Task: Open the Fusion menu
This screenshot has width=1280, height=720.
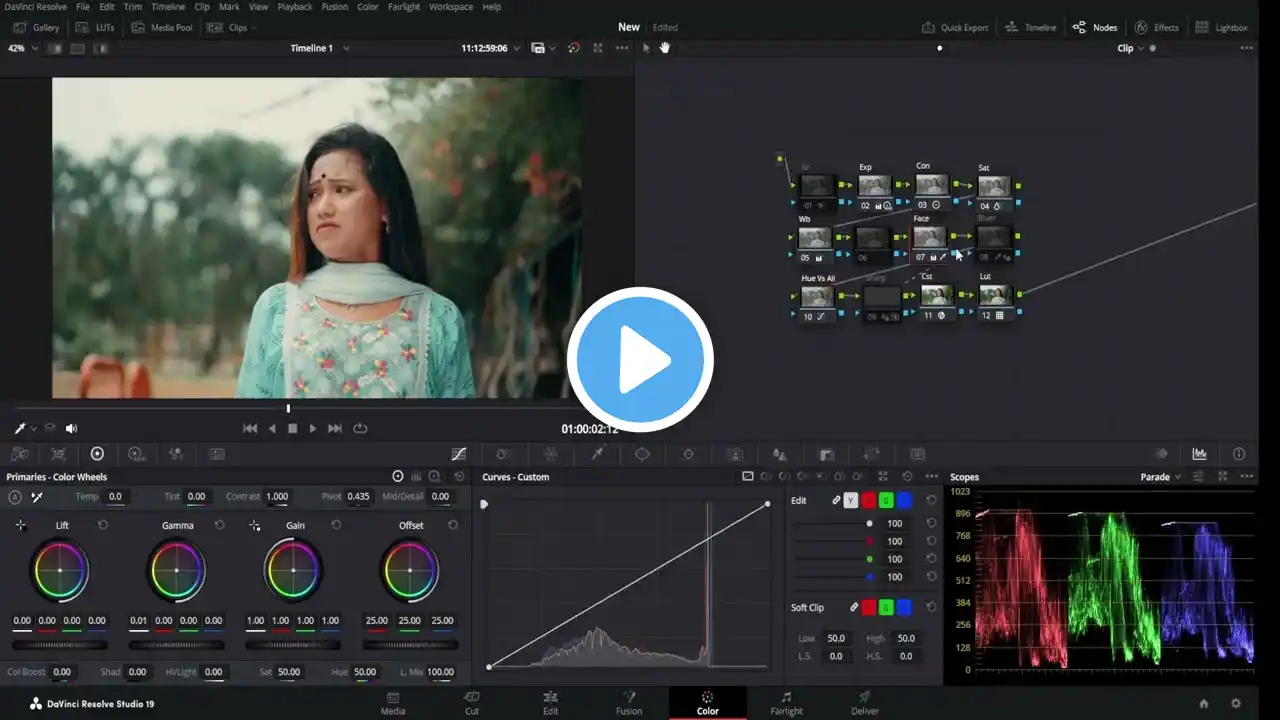Action: [x=335, y=7]
